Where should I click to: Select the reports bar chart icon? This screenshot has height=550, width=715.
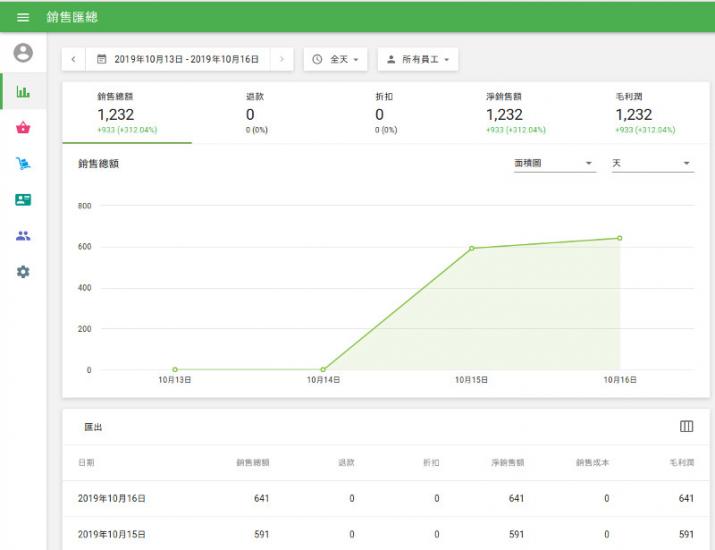point(23,91)
